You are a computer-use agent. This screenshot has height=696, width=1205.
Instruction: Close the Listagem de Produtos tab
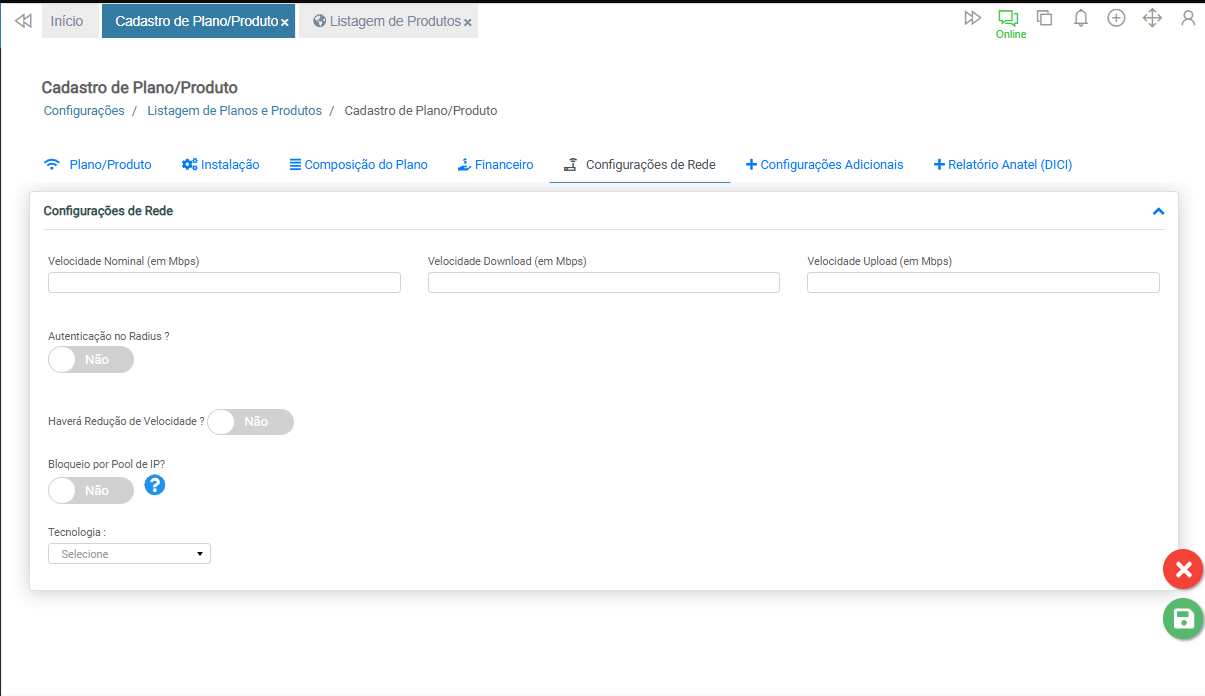coord(467,22)
